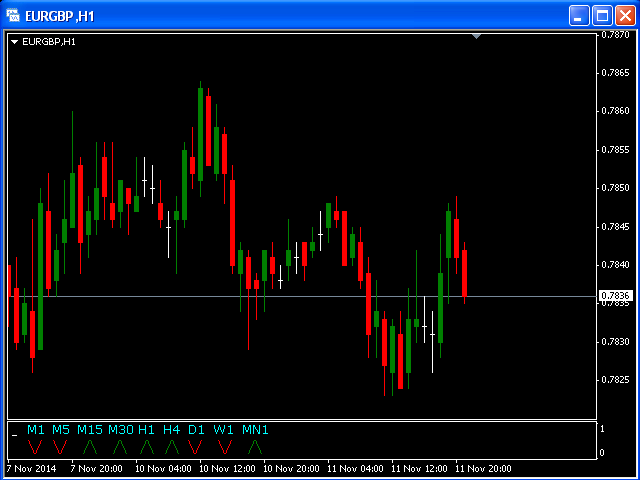Minimize the EURGBP,H1 chart window
Viewport: 640px width, 480px height.
click(580, 15)
